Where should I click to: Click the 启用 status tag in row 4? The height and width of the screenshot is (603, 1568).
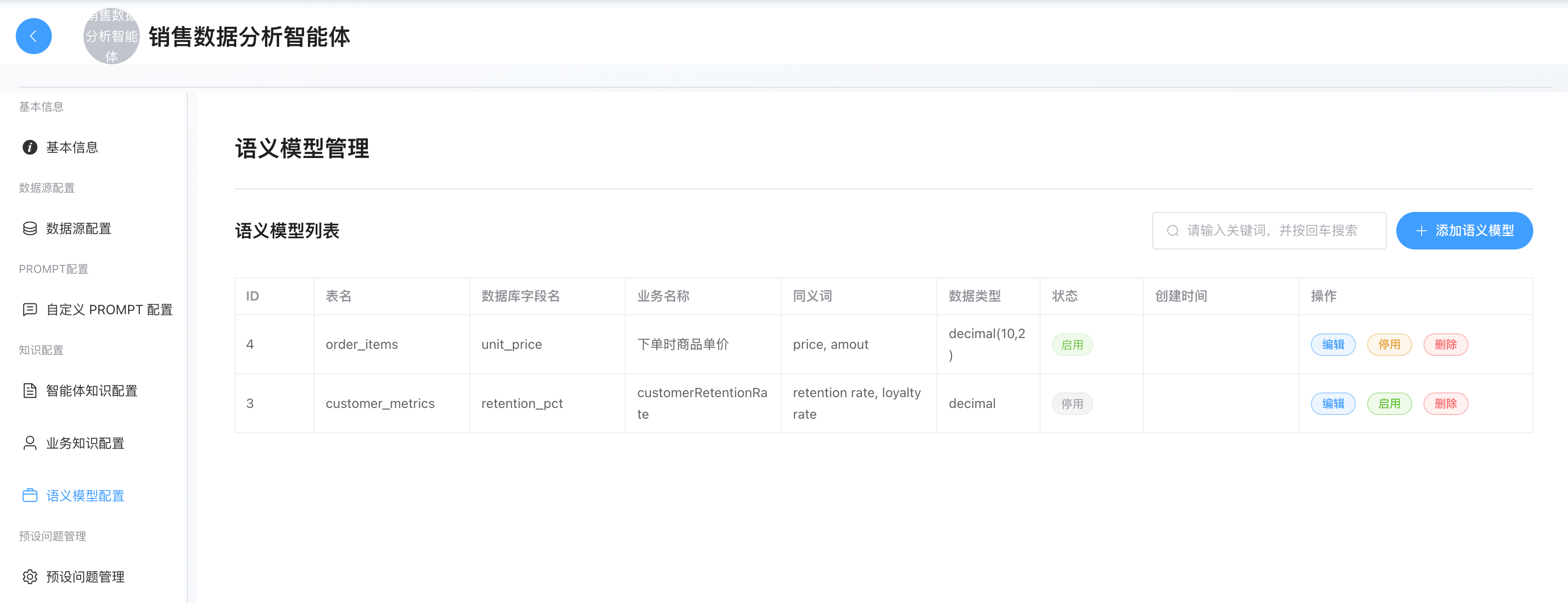[1072, 345]
